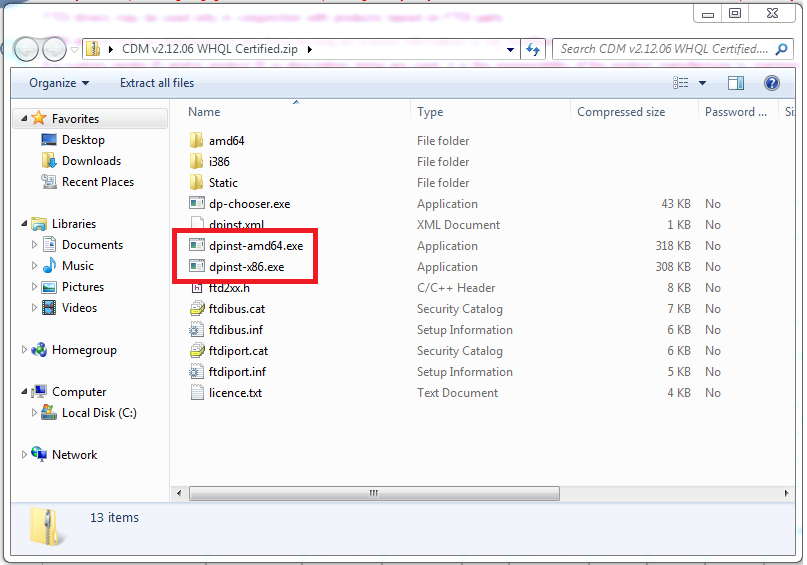The width and height of the screenshot is (807, 565).
Task: Open the Organize menu
Action: tap(59, 83)
